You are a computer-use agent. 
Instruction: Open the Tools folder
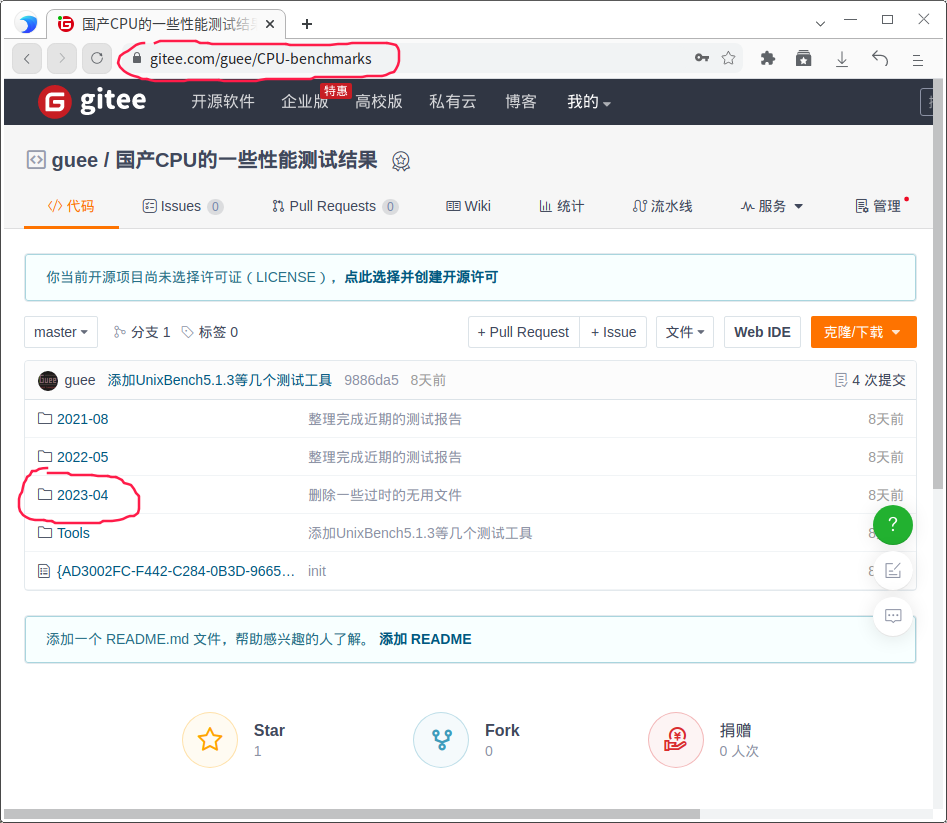(73, 533)
